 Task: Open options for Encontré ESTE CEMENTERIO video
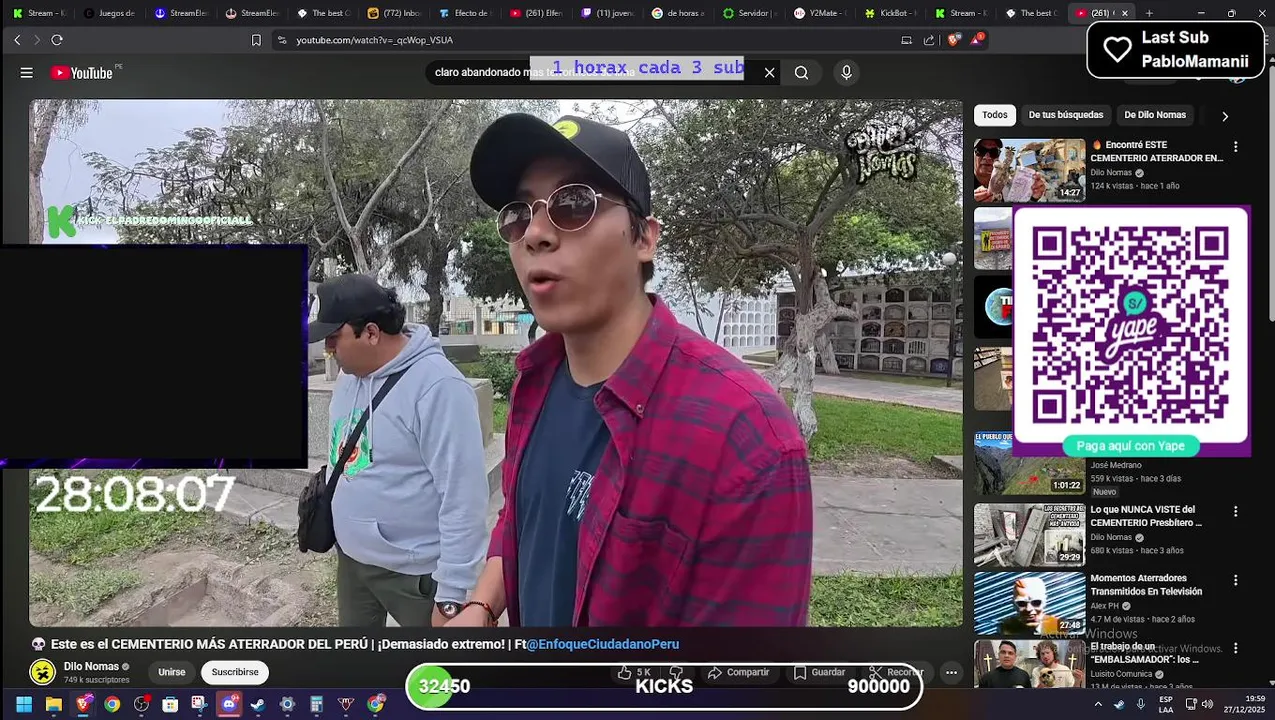click(1235, 146)
